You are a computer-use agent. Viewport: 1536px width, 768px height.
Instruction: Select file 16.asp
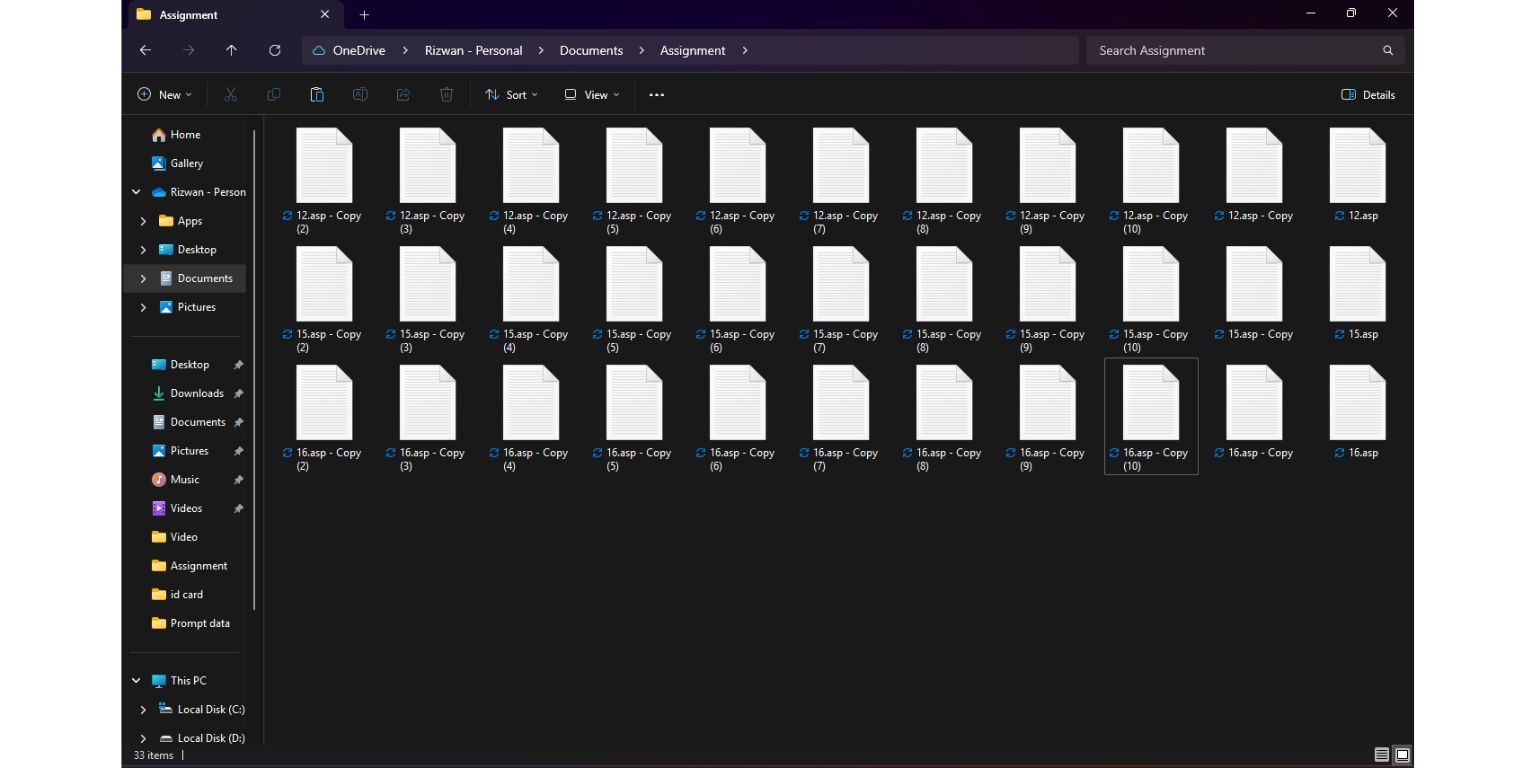[x=1357, y=413]
